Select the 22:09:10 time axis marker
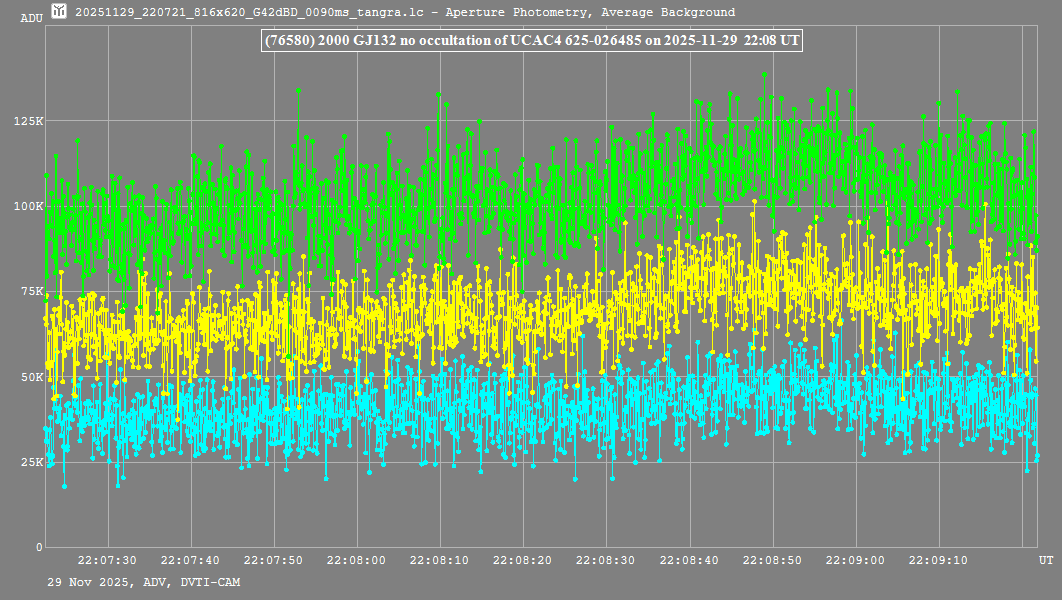 [939, 561]
